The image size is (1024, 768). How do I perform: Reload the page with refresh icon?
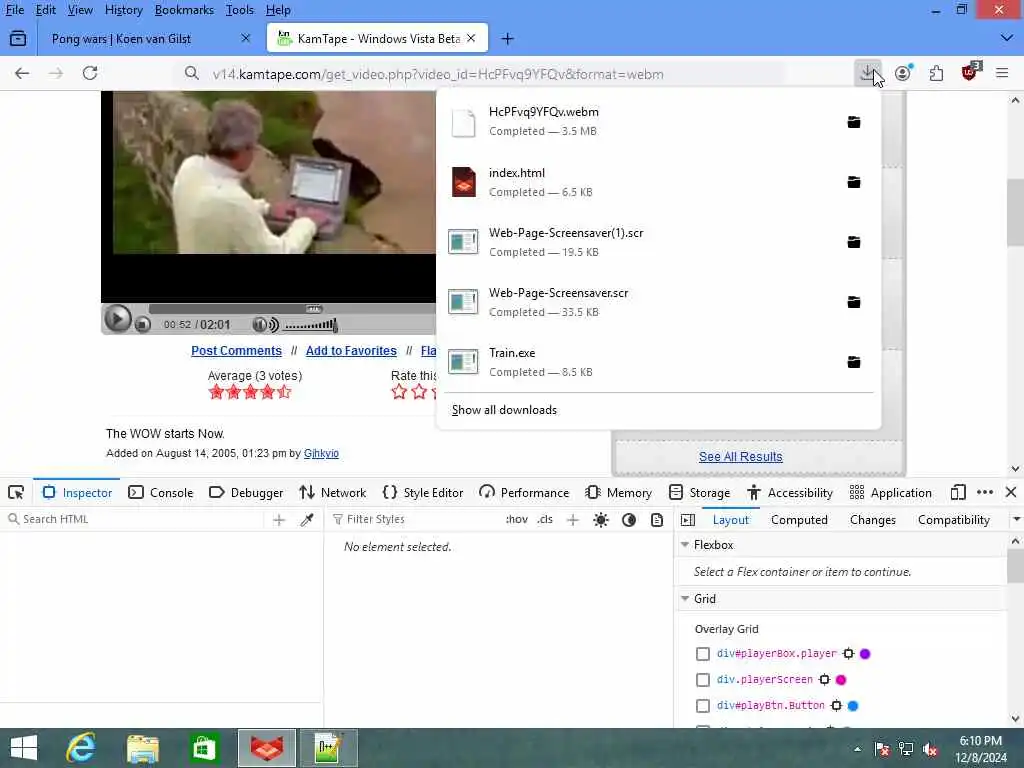click(90, 73)
